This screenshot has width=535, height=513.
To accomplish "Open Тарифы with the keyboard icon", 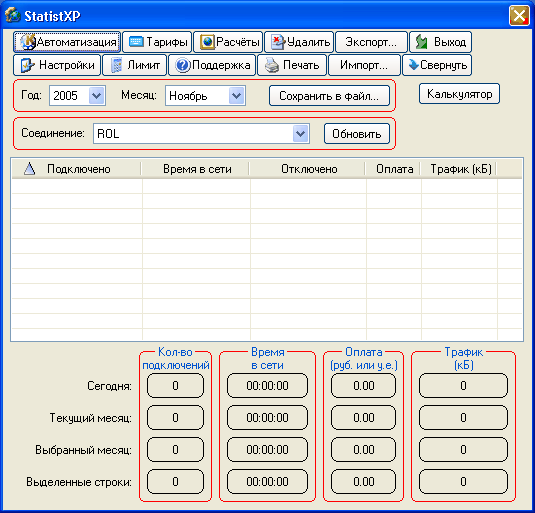I will pos(157,42).
